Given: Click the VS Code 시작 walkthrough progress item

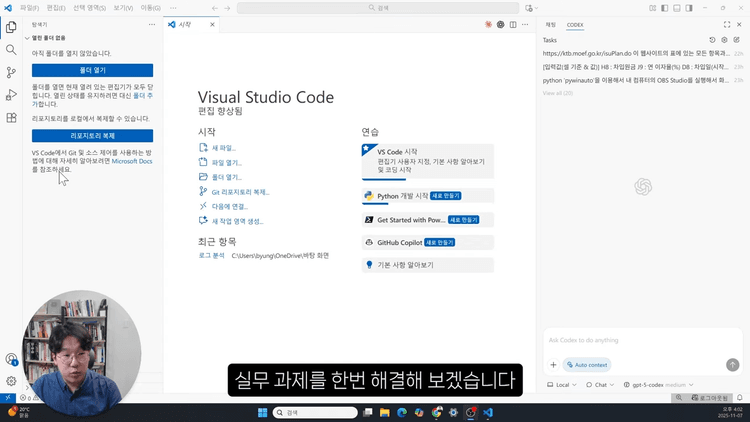Looking at the screenshot, I should coord(428,160).
